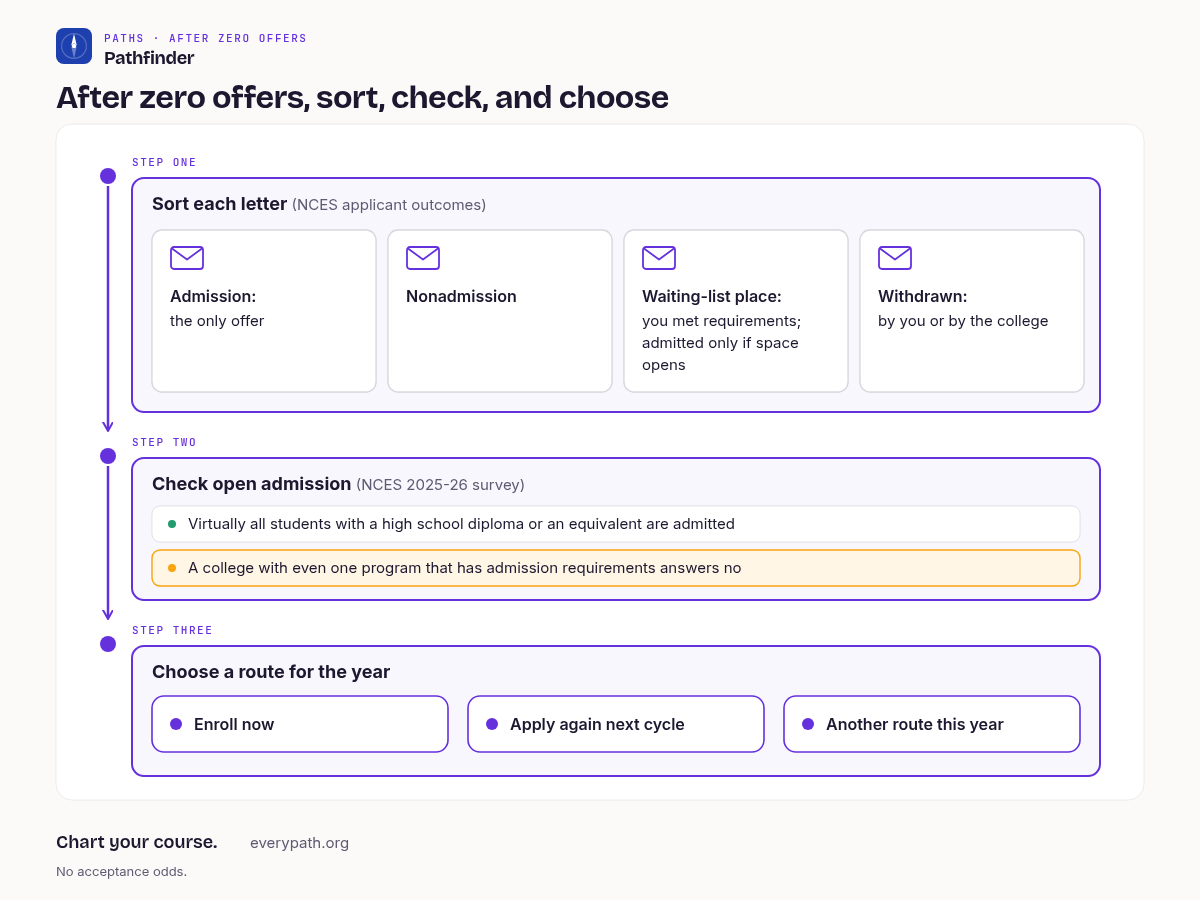Click the envelope icon above Nonadmission
This screenshot has height=900, width=1200.
(x=423, y=258)
